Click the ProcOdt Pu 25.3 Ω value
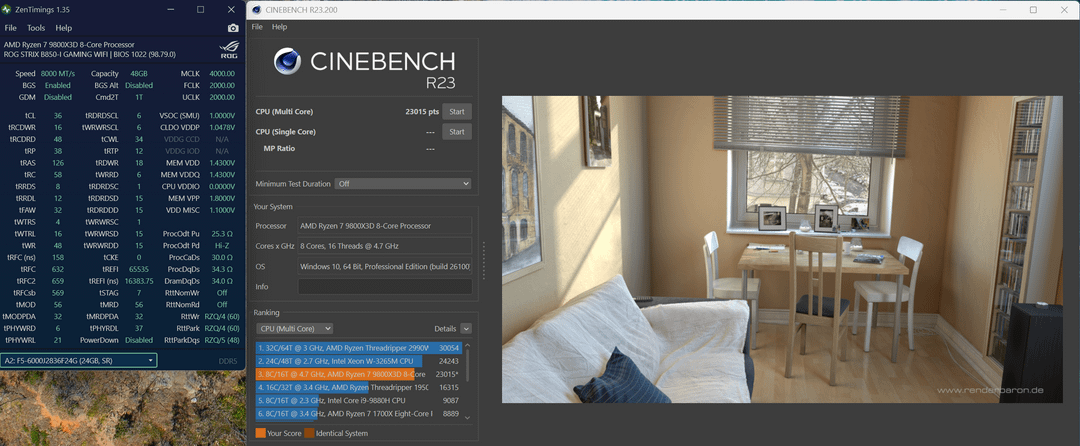 point(222,233)
